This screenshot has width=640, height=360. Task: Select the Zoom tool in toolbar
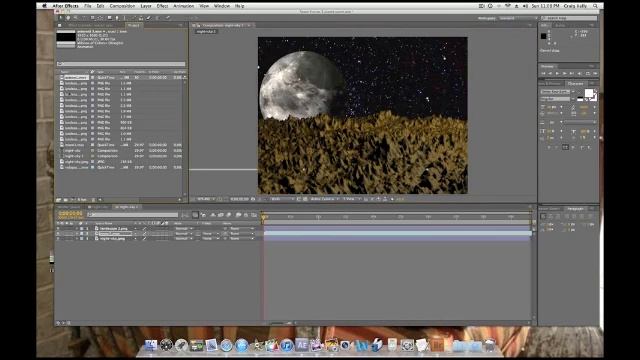(76, 18)
